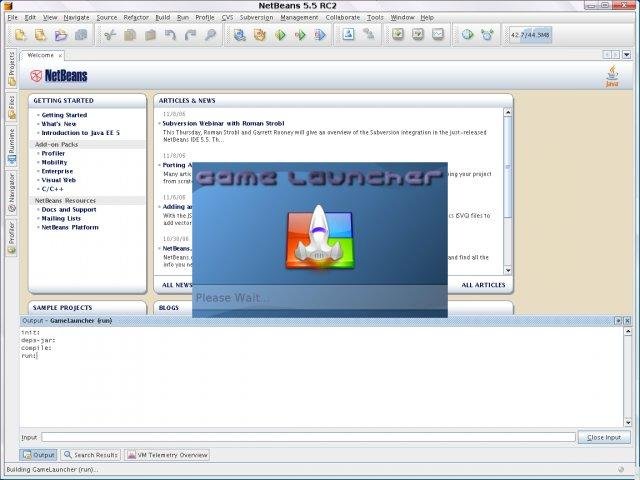Image resolution: width=640 pixels, height=480 pixels.
Task: Click articles list scroll-up arrow
Action: coord(508,112)
